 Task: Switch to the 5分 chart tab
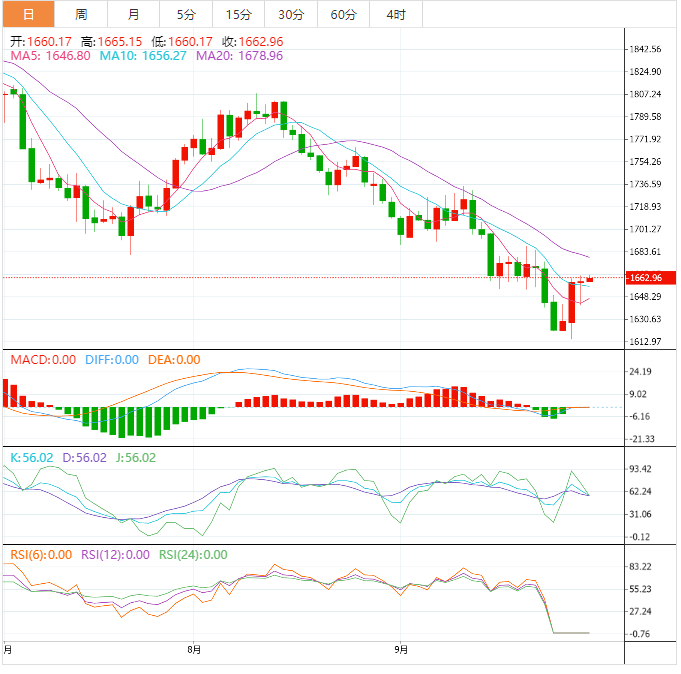point(186,14)
